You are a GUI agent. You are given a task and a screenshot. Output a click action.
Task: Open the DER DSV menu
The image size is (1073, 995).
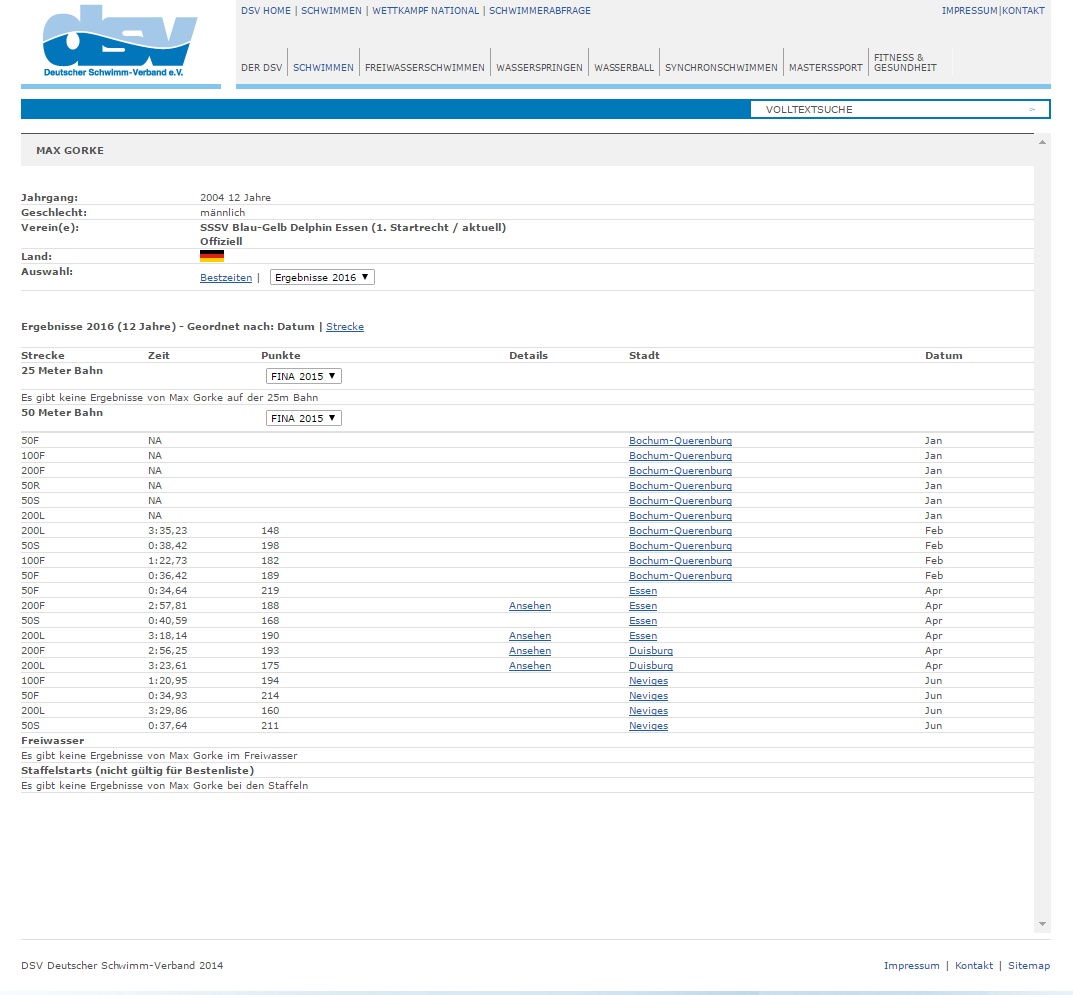(261, 68)
